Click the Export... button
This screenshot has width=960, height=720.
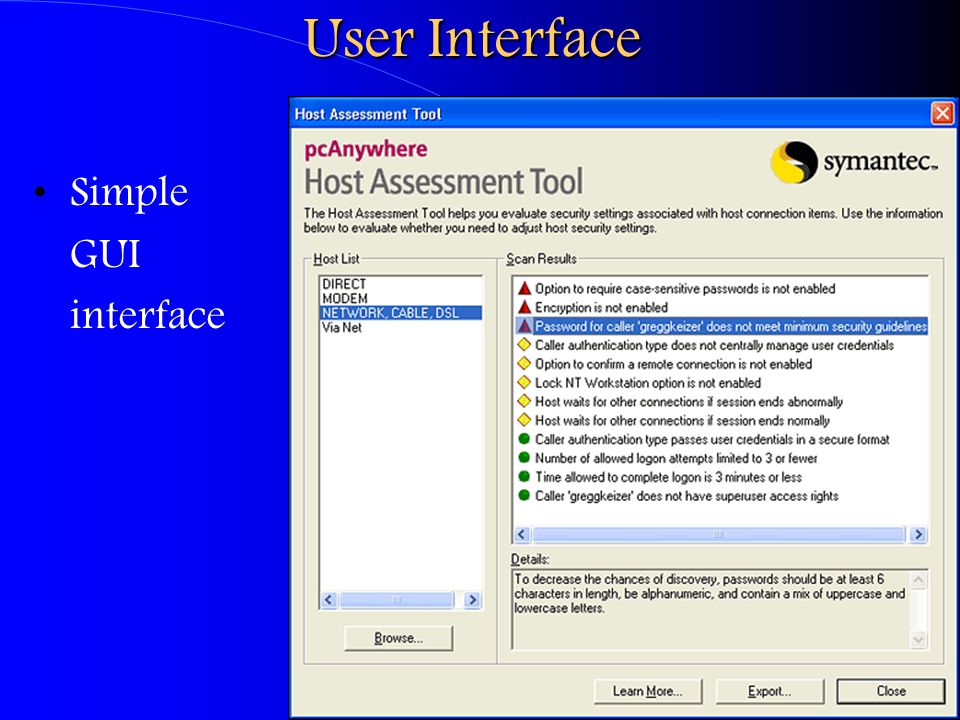[x=770, y=691]
